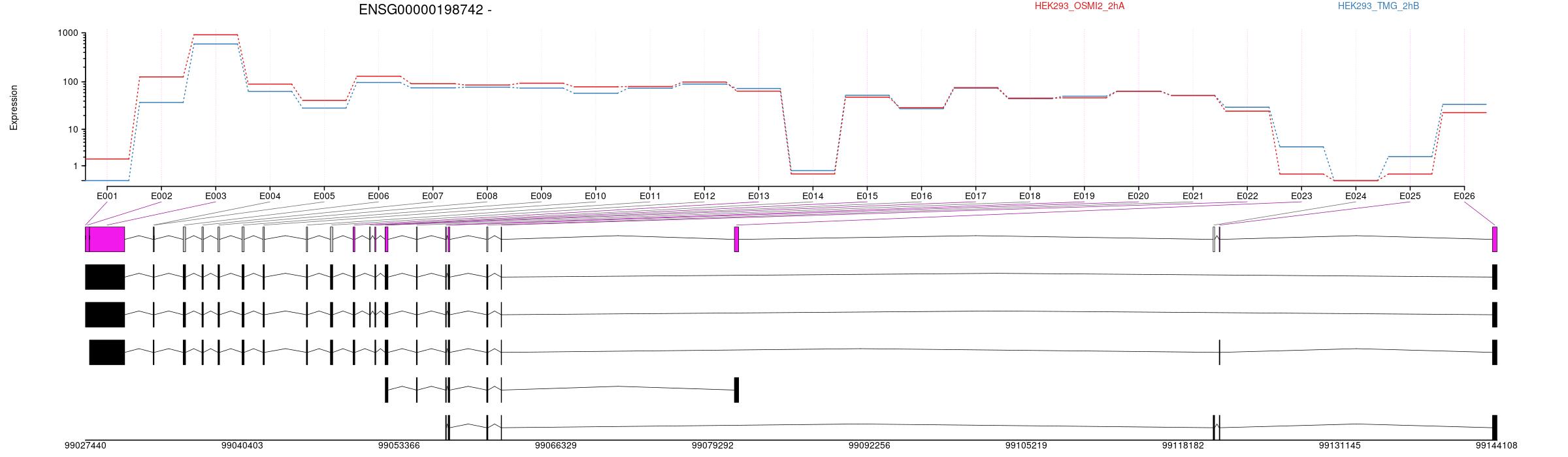Click exon label E023
The image size is (1568, 457).
[1301, 196]
